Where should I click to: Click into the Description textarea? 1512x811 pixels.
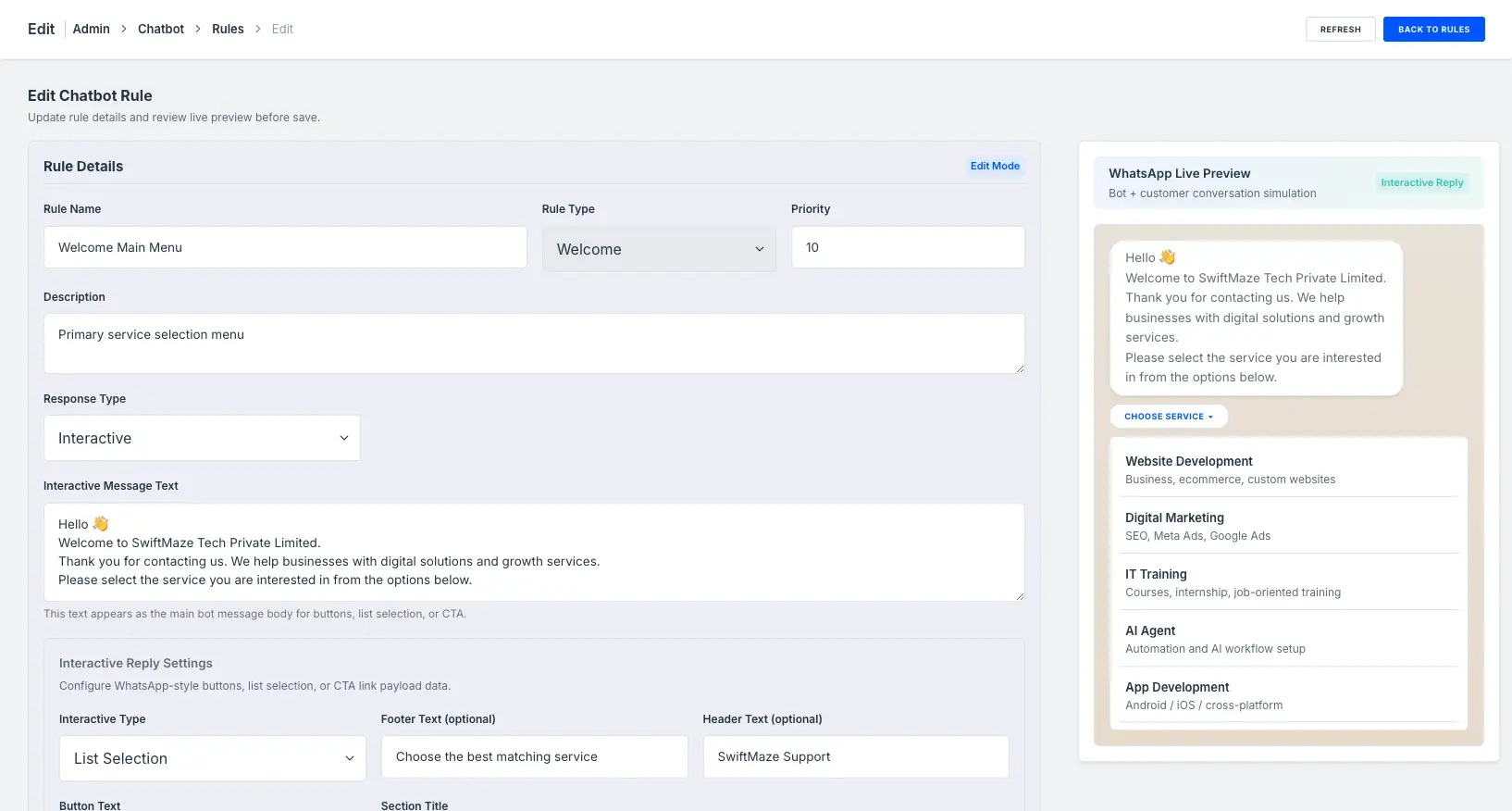click(x=534, y=343)
